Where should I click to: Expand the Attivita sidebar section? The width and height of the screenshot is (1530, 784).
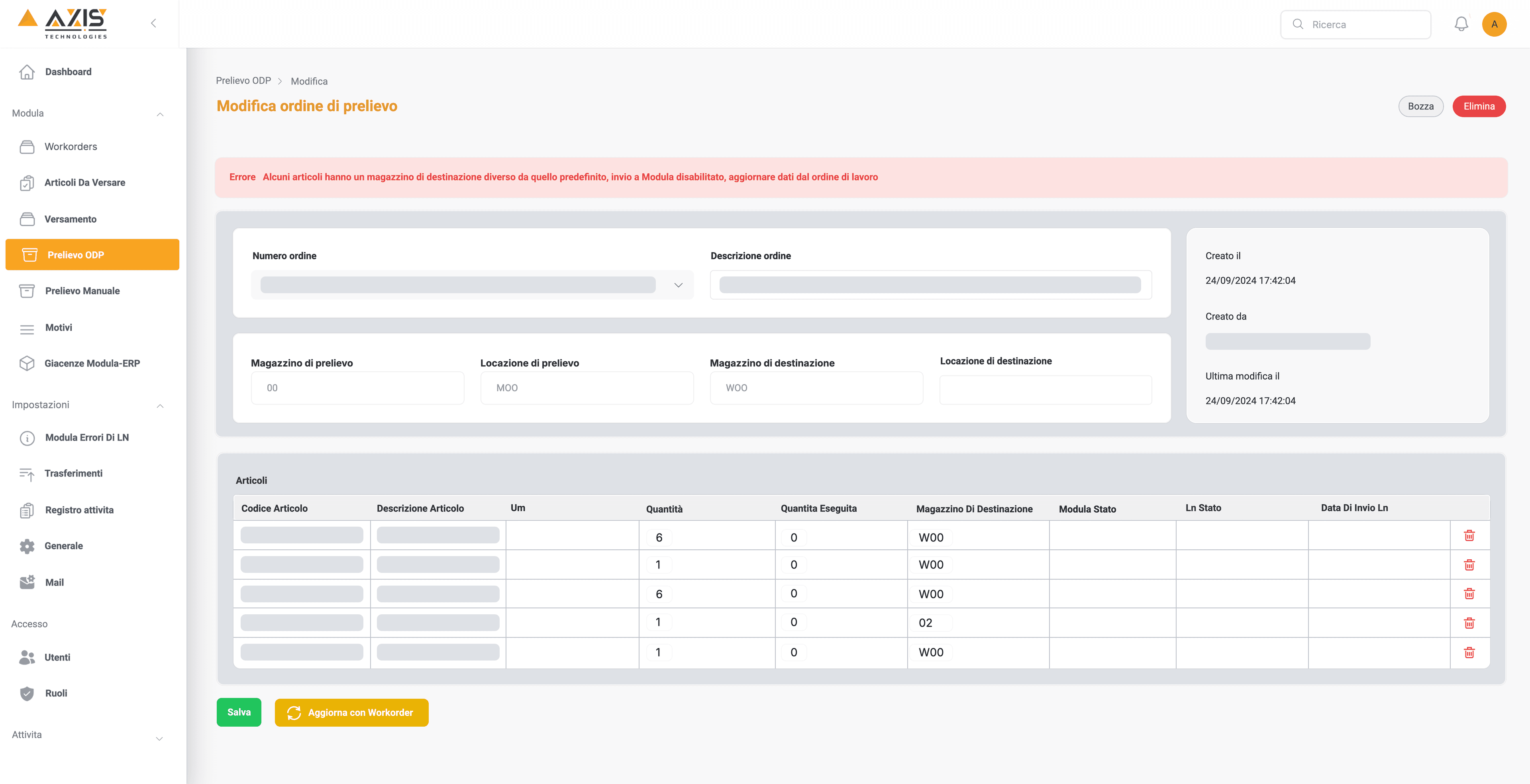click(159, 738)
